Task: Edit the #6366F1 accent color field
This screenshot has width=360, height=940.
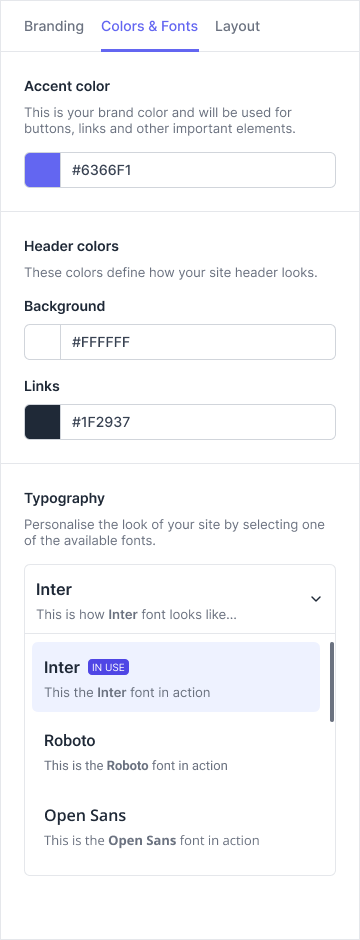Action: [198, 170]
